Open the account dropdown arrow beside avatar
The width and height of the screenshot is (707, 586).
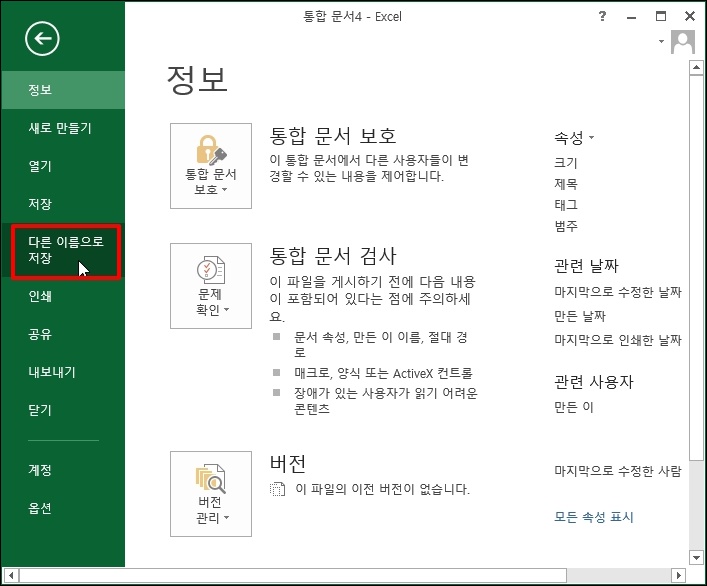pyautogui.click(x=661, y=41)
